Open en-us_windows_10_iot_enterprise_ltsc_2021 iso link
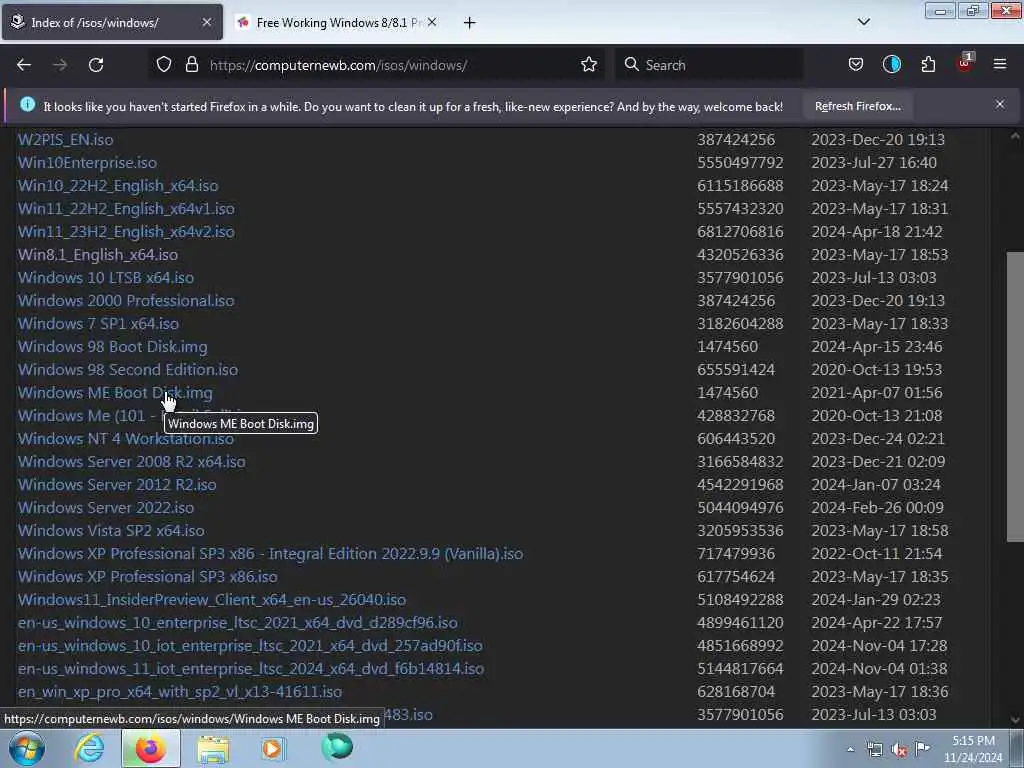Image resolution: width=1024 pixels, height=768 pixels. [x=250, y=646]
